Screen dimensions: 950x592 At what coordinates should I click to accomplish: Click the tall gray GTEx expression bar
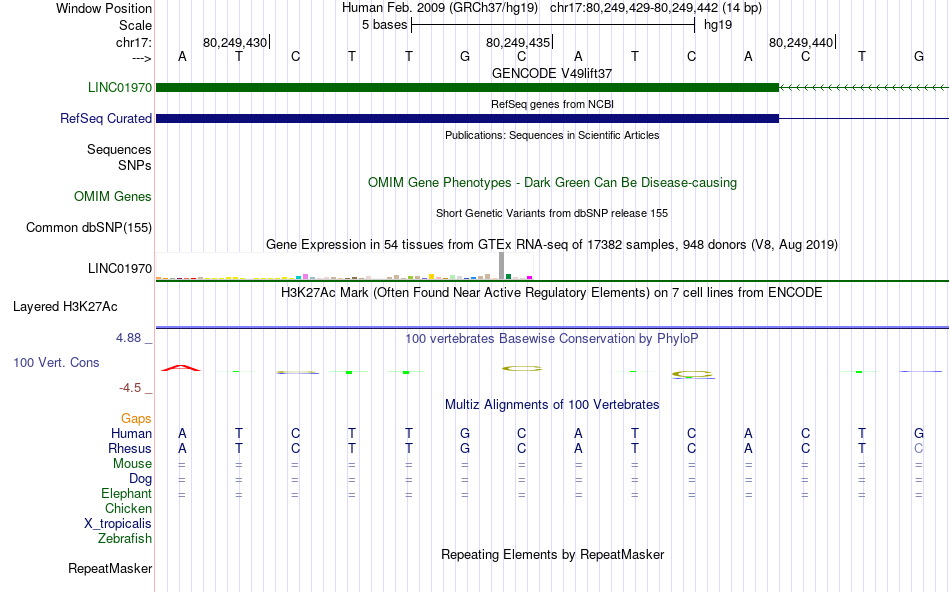502,265
